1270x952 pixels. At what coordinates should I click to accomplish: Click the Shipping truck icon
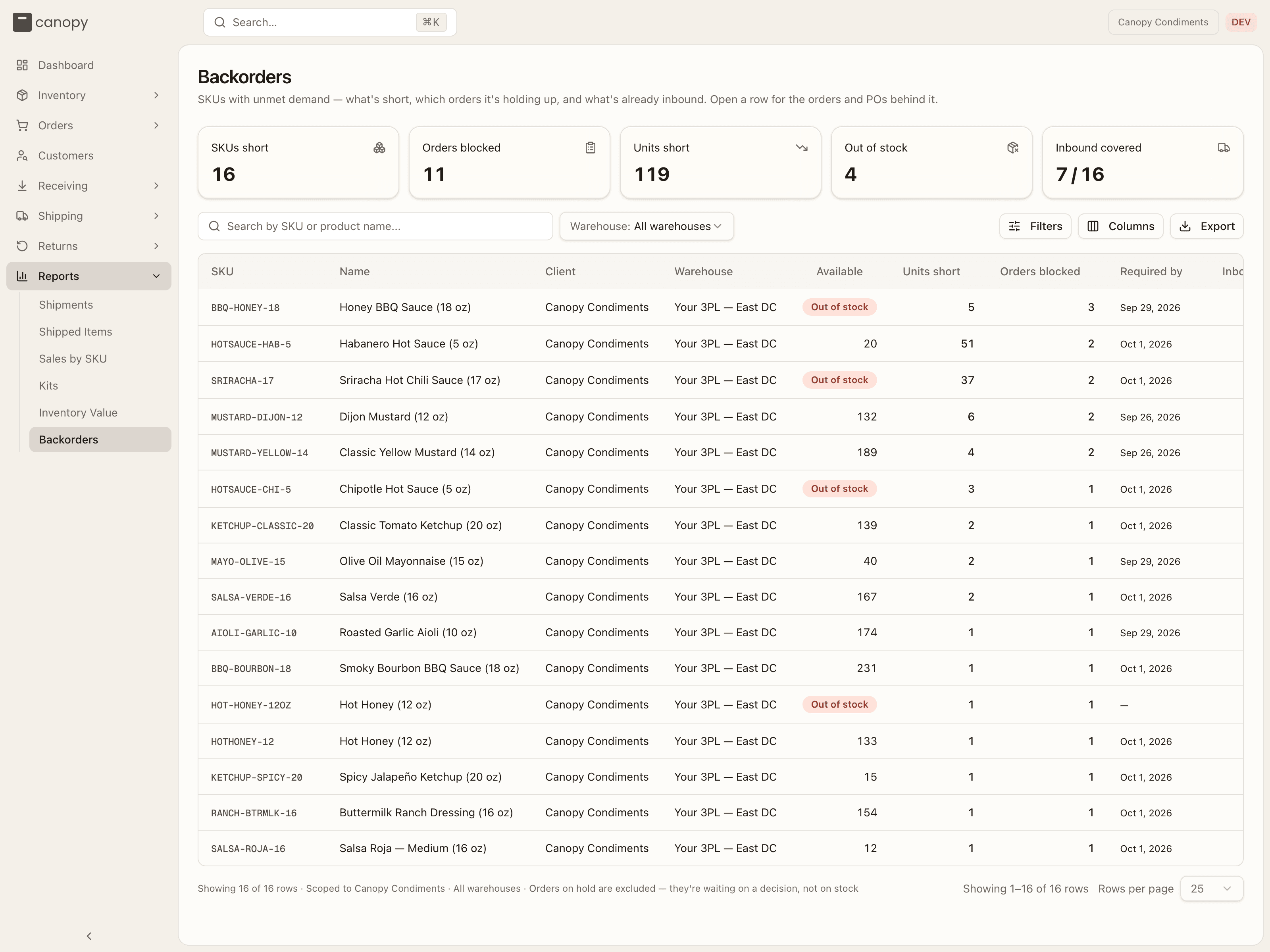click(x=22, y=216)
